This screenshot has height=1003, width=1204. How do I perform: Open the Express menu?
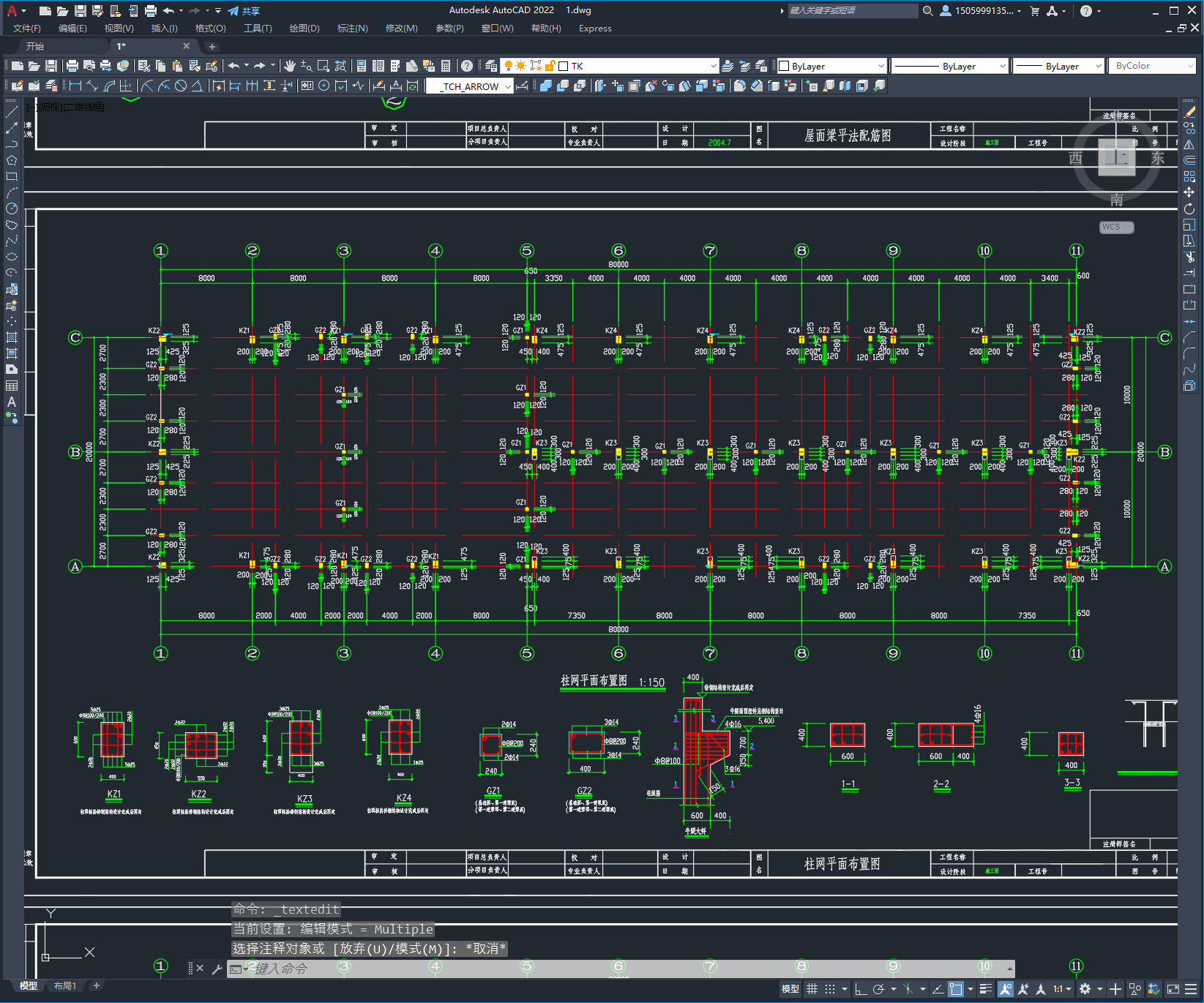pyautogui.click(x=595, y=29)
